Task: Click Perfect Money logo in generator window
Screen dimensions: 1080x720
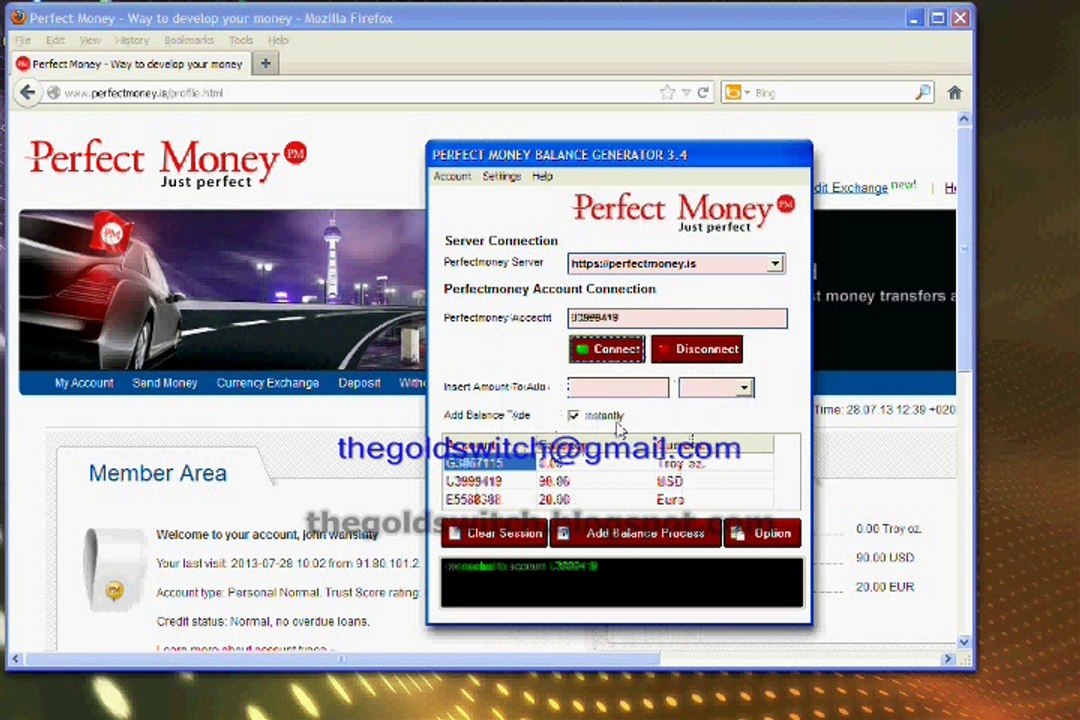Action: [684, 212]
